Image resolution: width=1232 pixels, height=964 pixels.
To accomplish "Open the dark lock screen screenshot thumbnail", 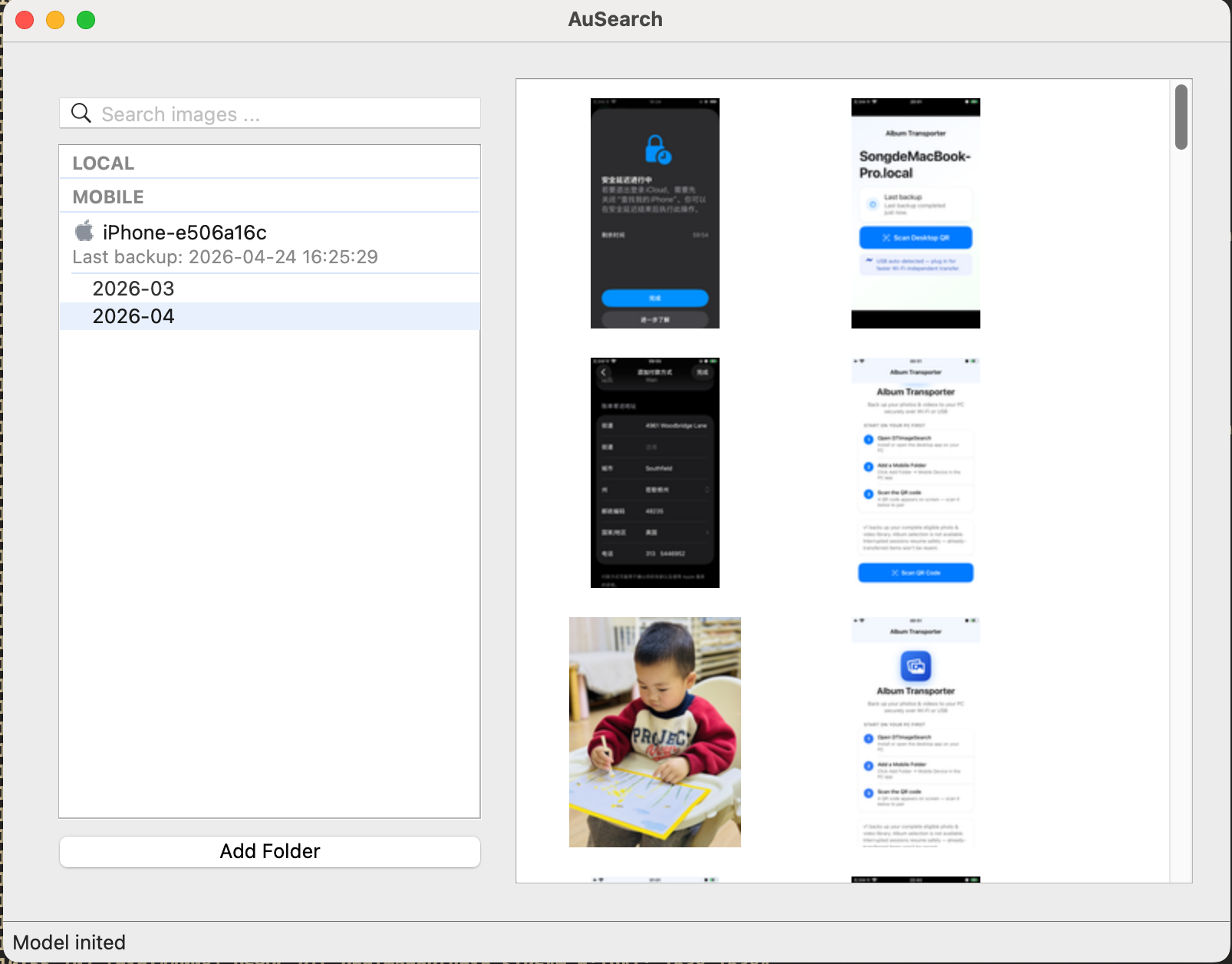I will point(655,213).
